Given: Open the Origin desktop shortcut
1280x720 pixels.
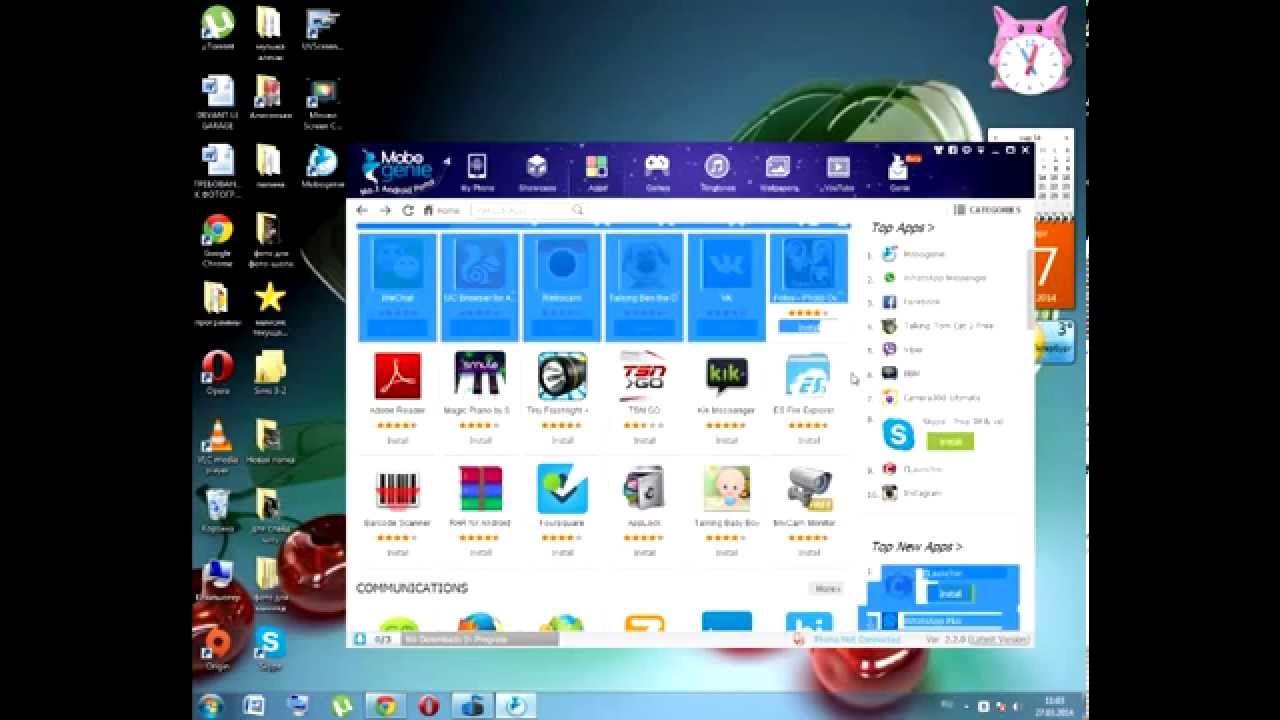Looking at the screenshot, I should click(217, 648).
